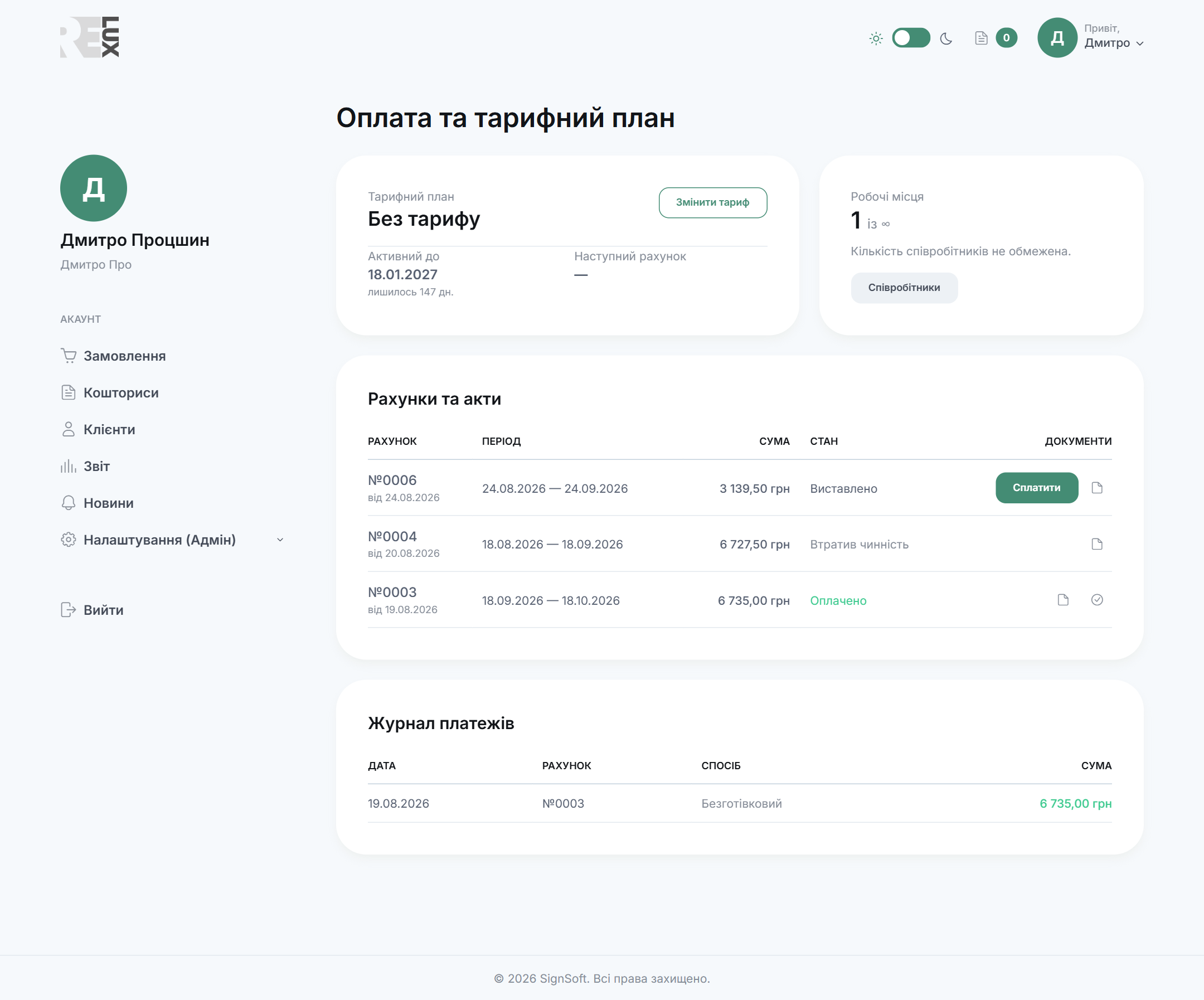1204x1000 pixels.
Task: Click payment date 19.08.2026 in journal
Action: point(398,803)
